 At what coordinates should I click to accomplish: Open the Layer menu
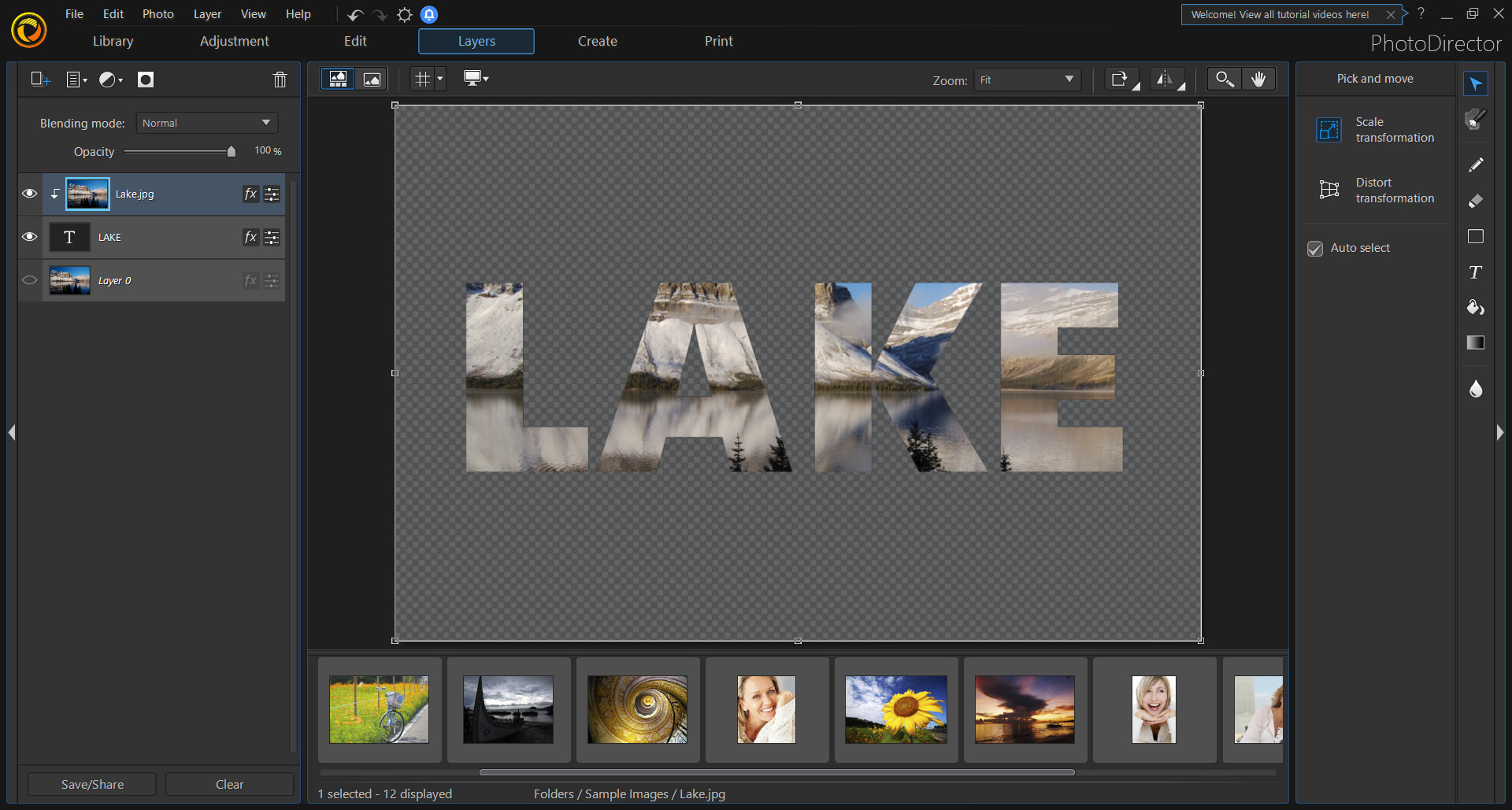tap(206, 13)
